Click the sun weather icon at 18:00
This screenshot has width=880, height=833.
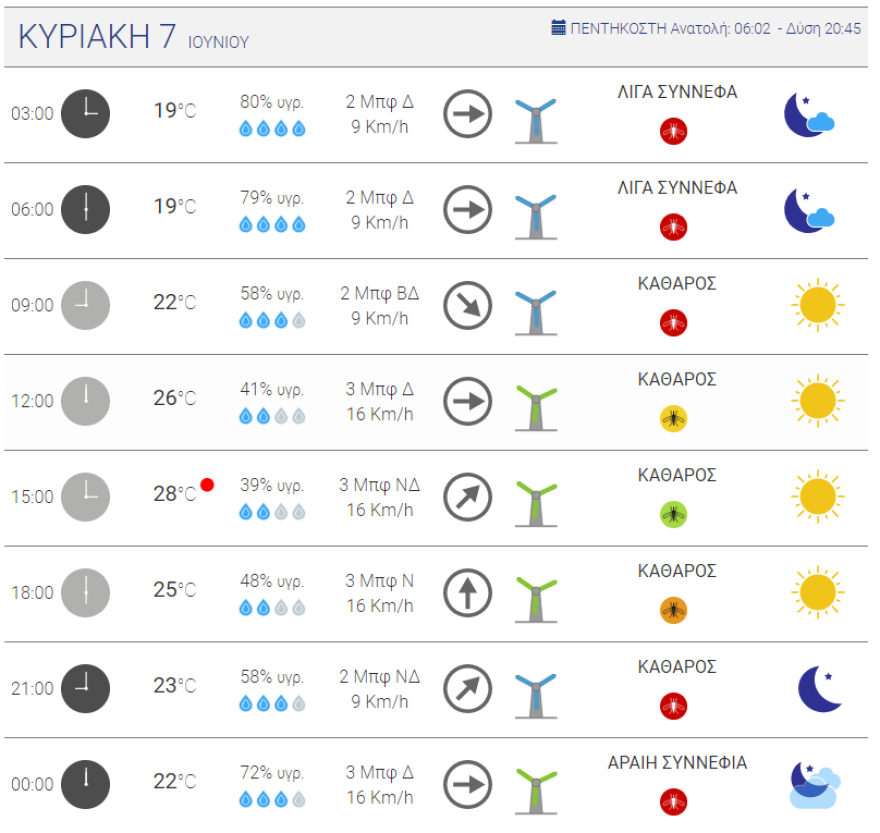coord(817,591)
